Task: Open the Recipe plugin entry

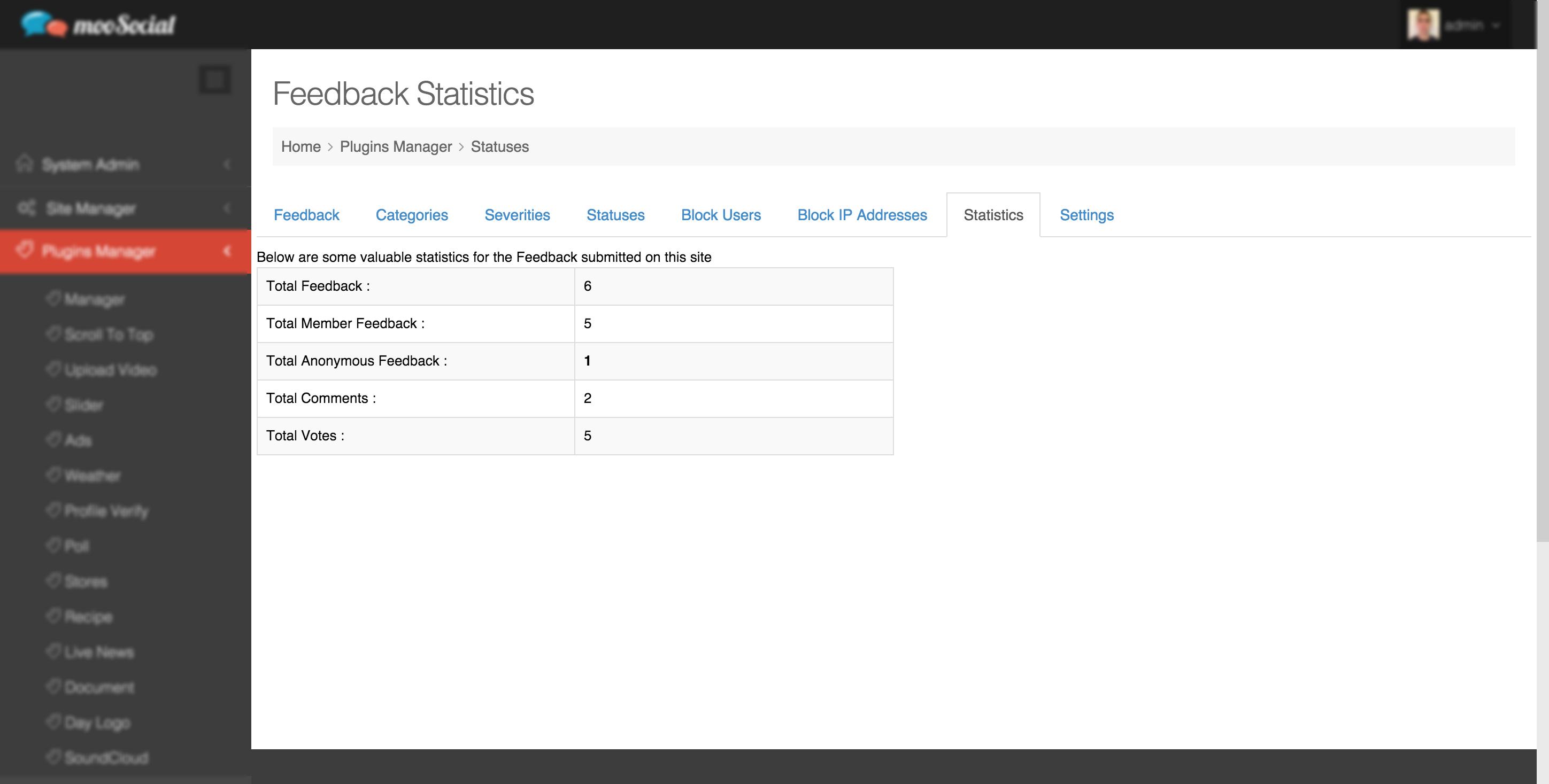Action: (89, 616)
